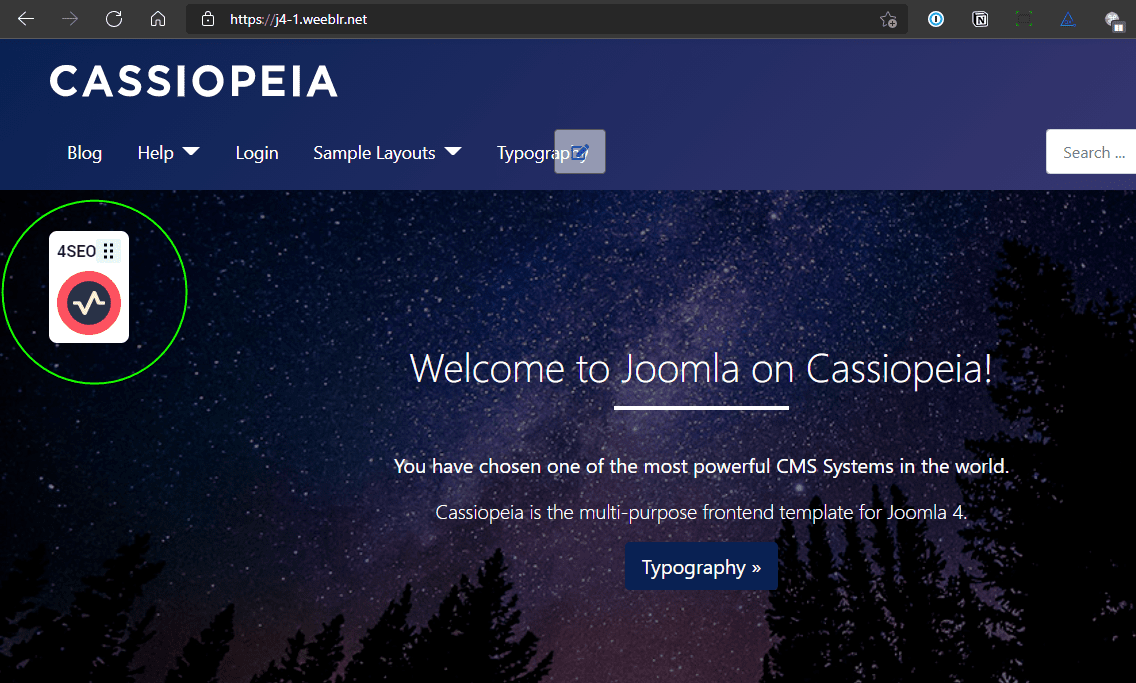Click the edit module pencil icon

[x=580, y=152]
